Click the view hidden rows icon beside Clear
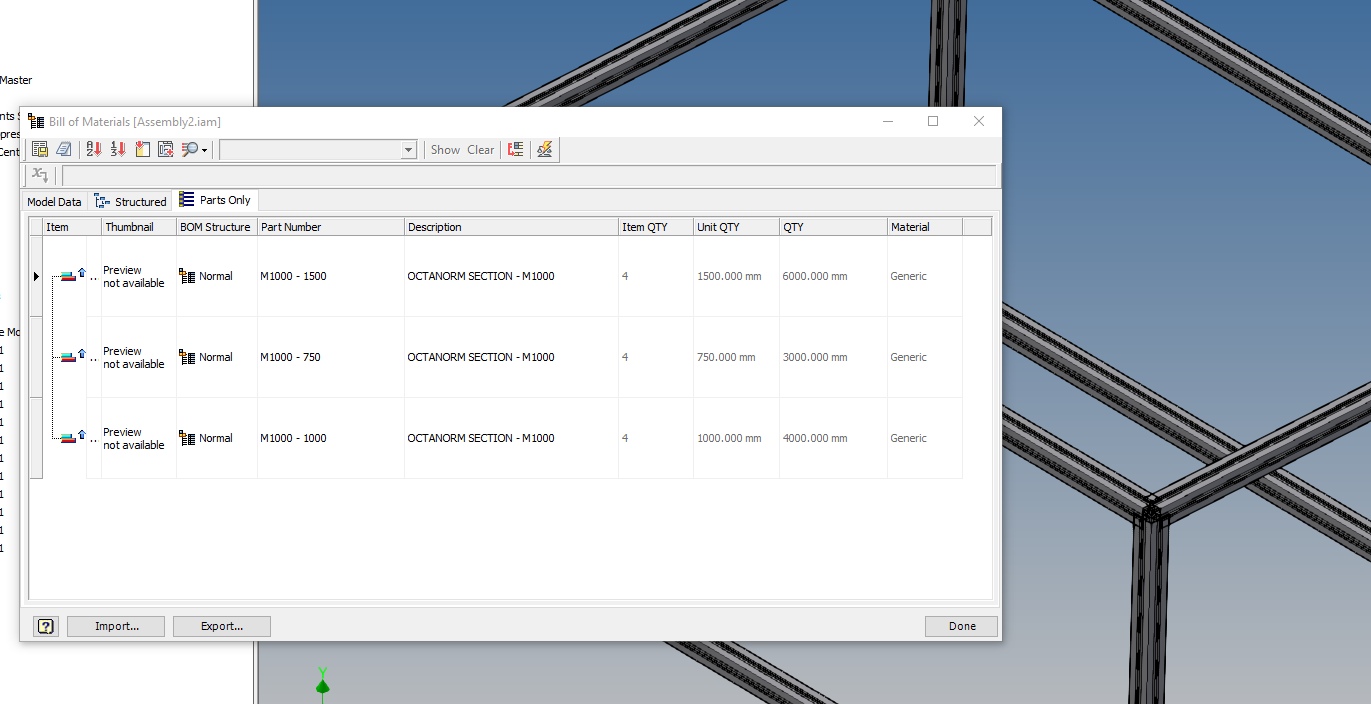This screenshot has width=1371, height=704. click(x=515, y=148)
